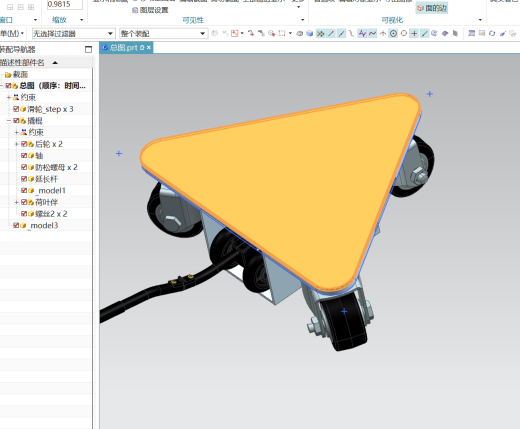This screenshot has height=429, width=520.
Task: Open the 单(M) menu button
Action: 12,33
